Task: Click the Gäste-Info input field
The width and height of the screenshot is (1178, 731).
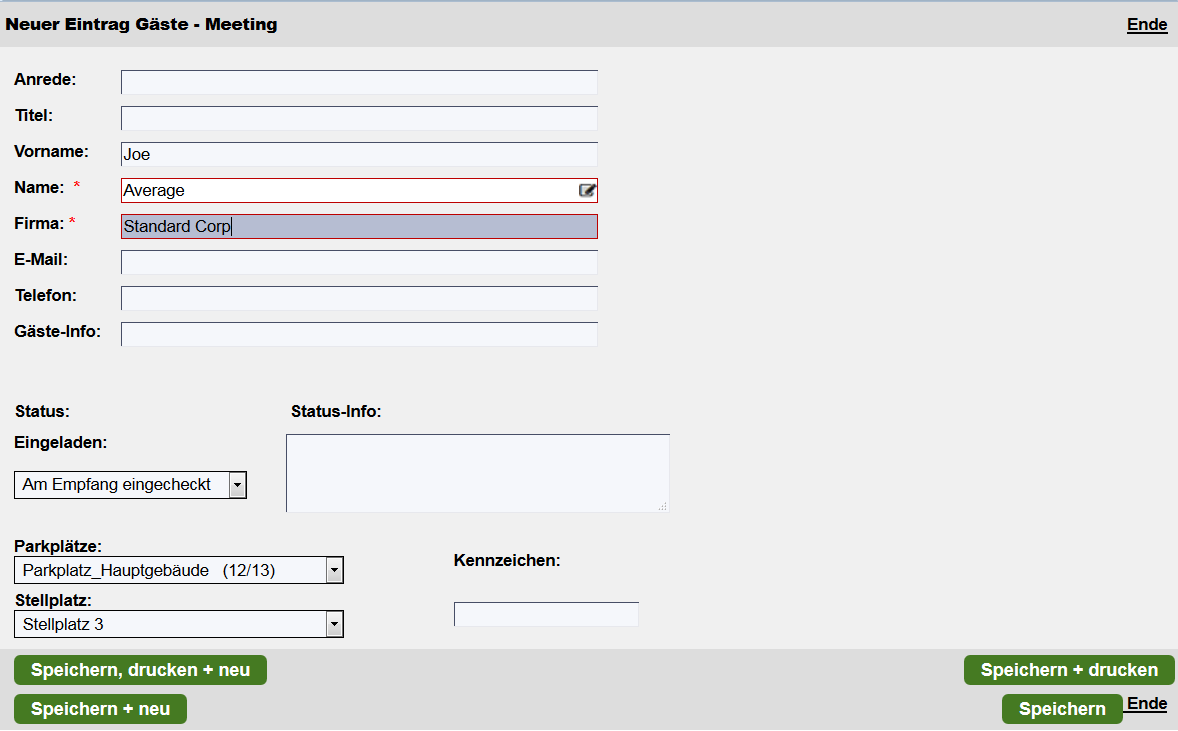Action: pyautogui.click(x=359, y=334)
